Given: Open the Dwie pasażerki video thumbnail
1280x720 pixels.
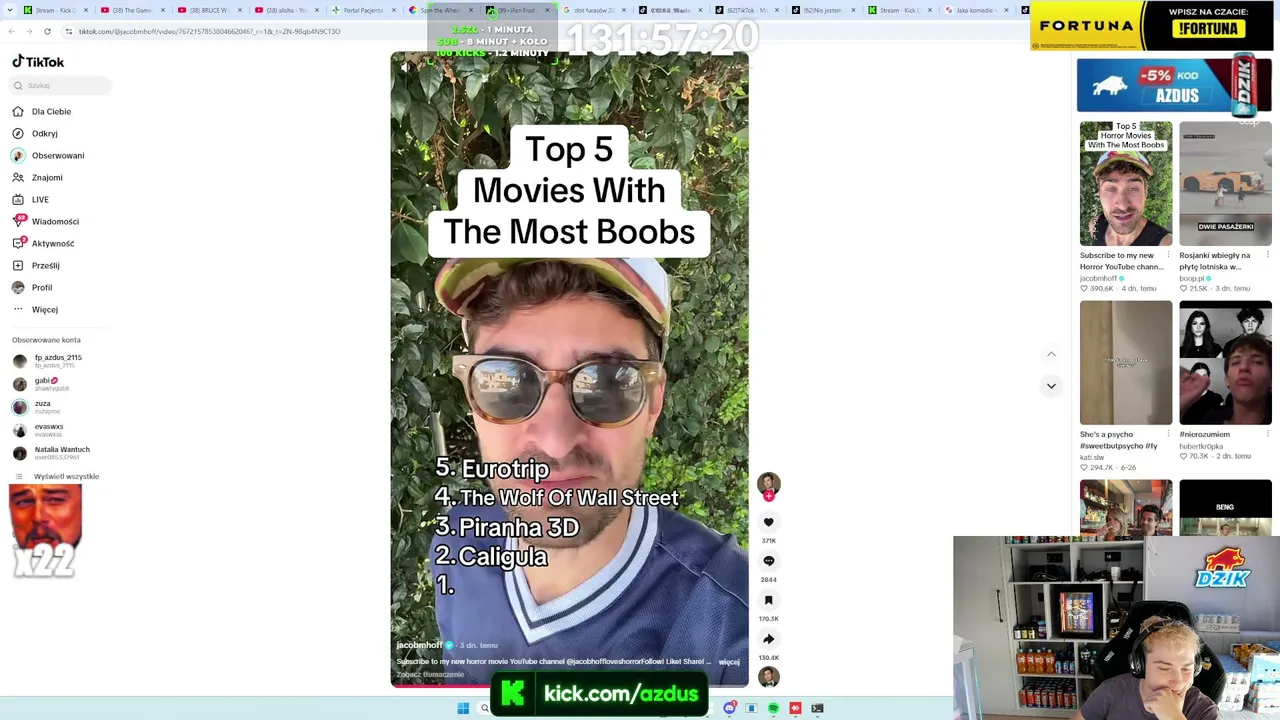Looking at the screenshot, I should (1226, 184).
